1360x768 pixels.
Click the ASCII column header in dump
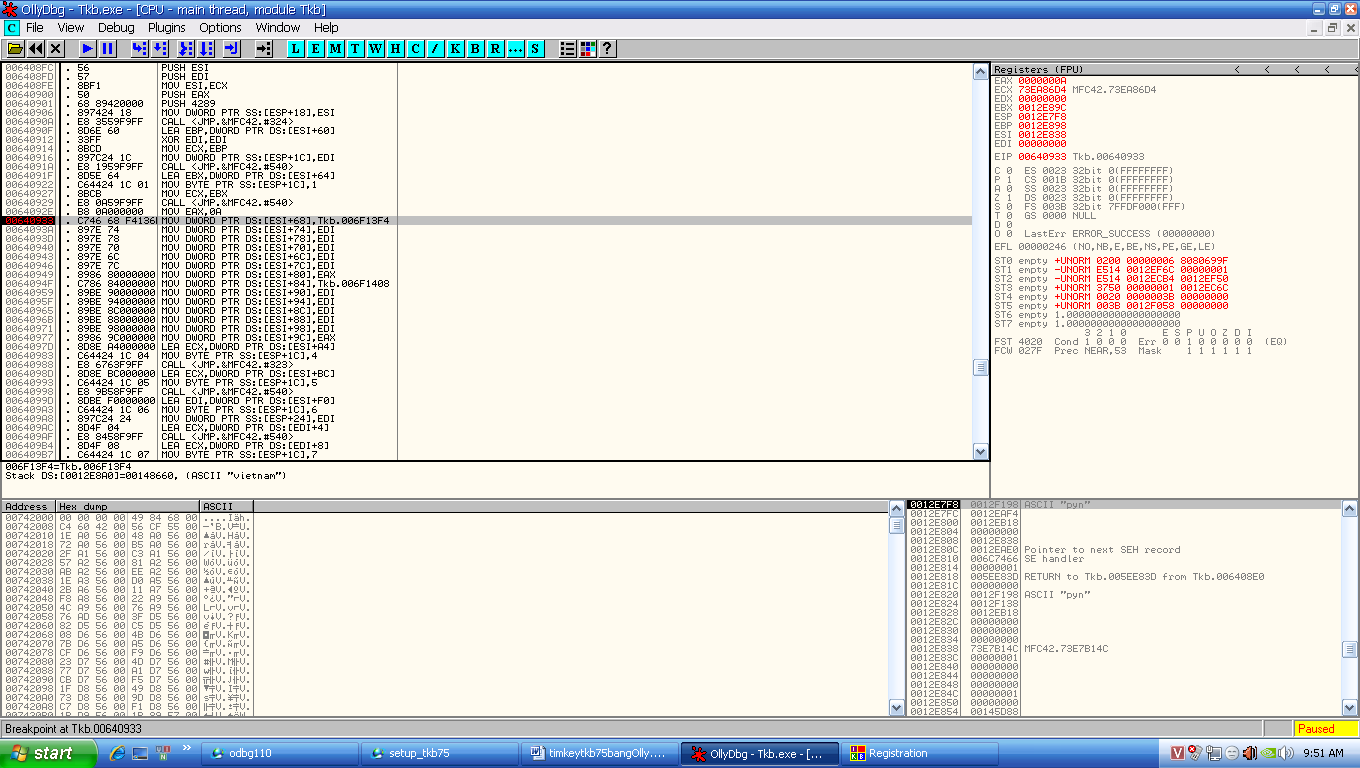pyautogui.click(x=228, y=507)
